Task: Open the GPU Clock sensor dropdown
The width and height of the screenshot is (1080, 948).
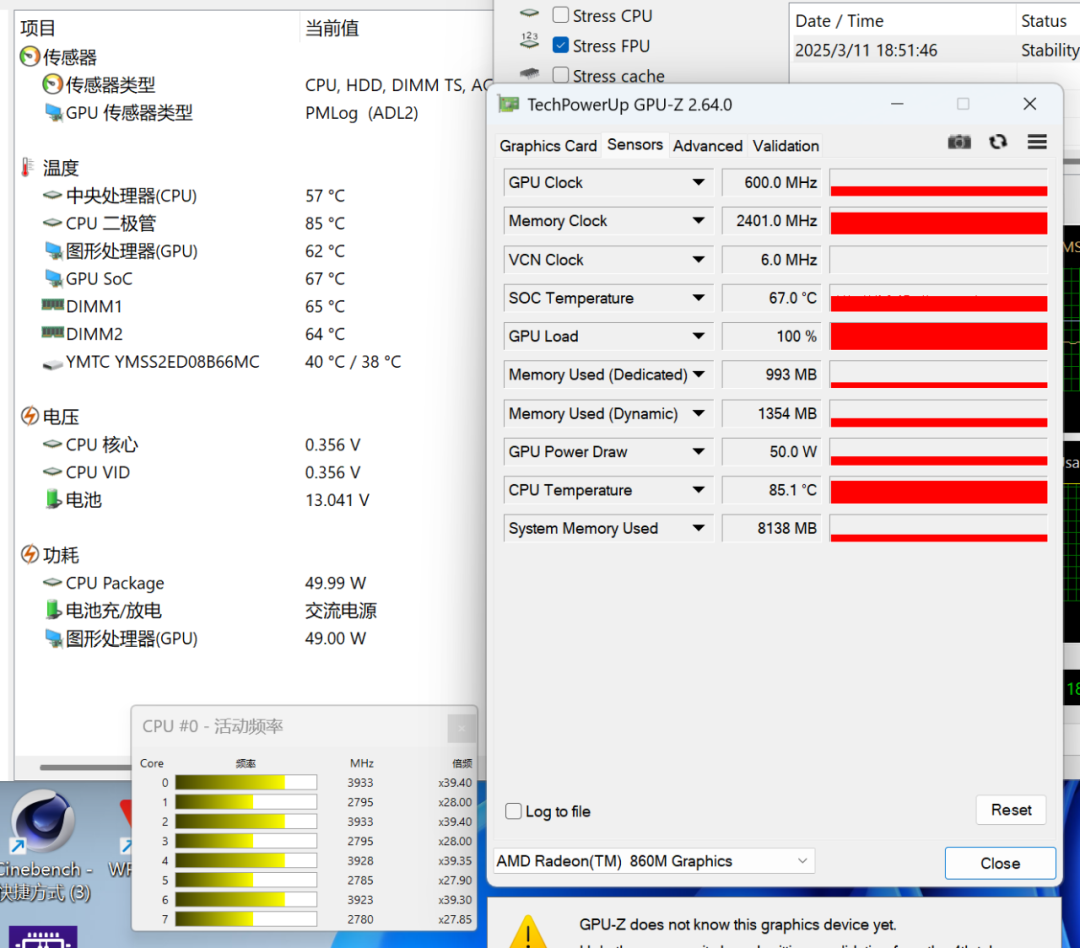Action: tap(698, 183)
